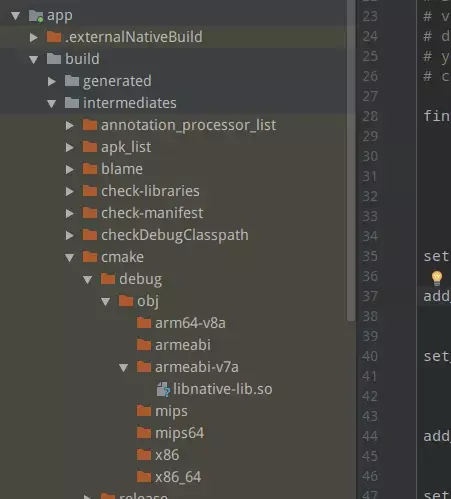The width and height of the screenshot is (451, 499).
Task: Collapse the build folder arrow
Action: [33, 60]
